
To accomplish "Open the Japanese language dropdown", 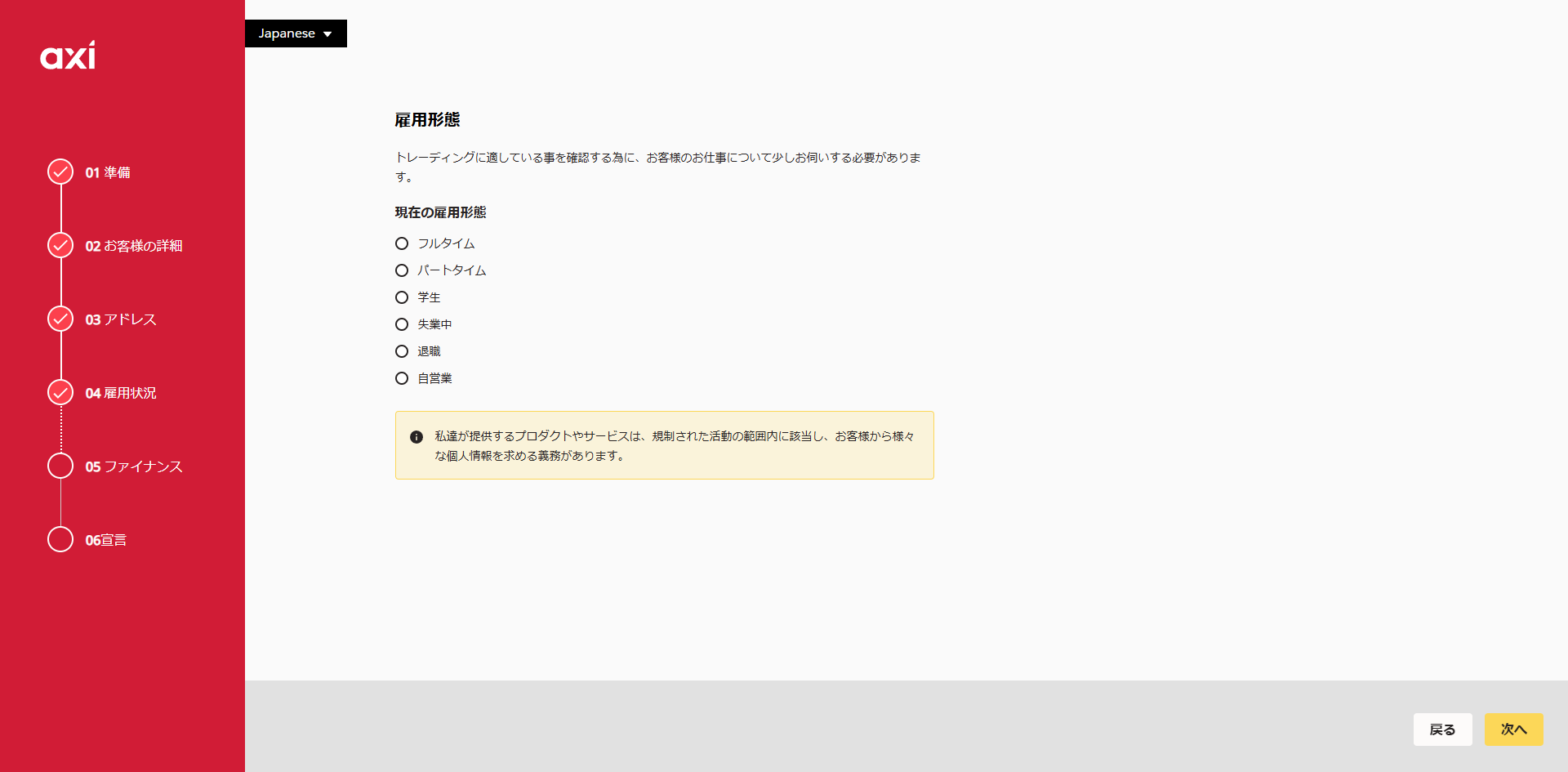I will 296,33.
